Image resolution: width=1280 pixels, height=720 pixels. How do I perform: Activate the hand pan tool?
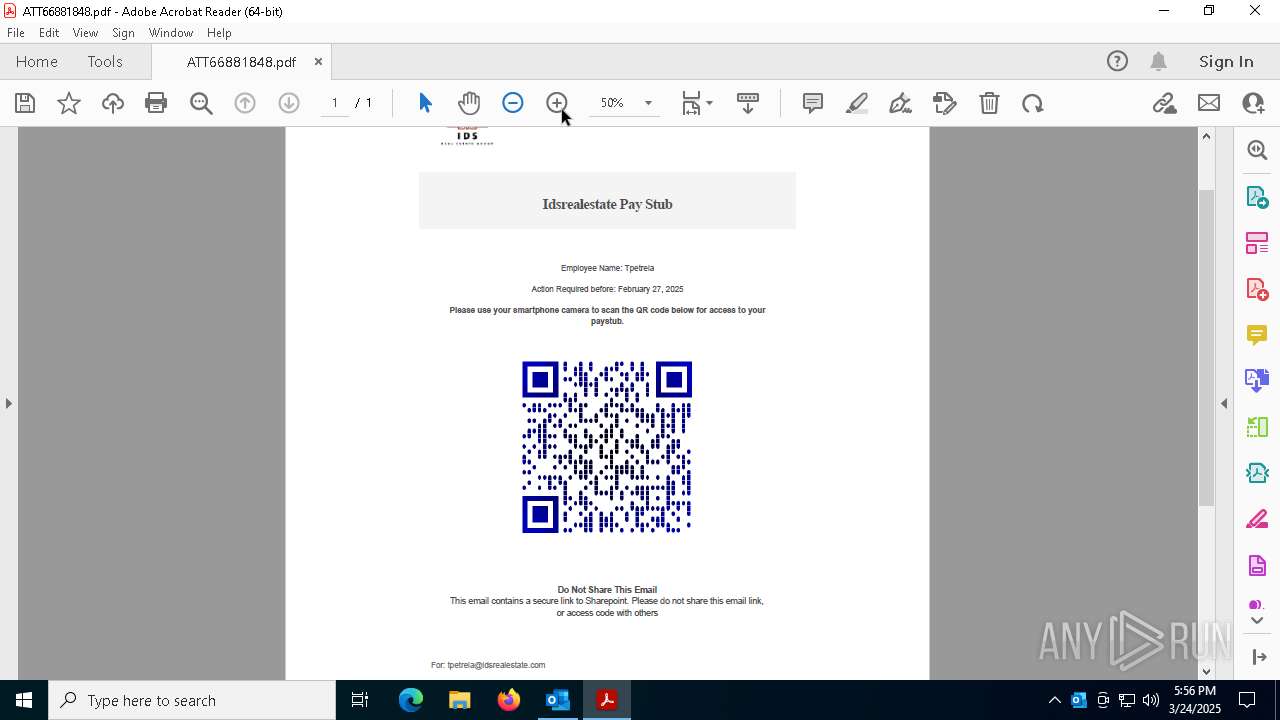click(x=469, y=103)
